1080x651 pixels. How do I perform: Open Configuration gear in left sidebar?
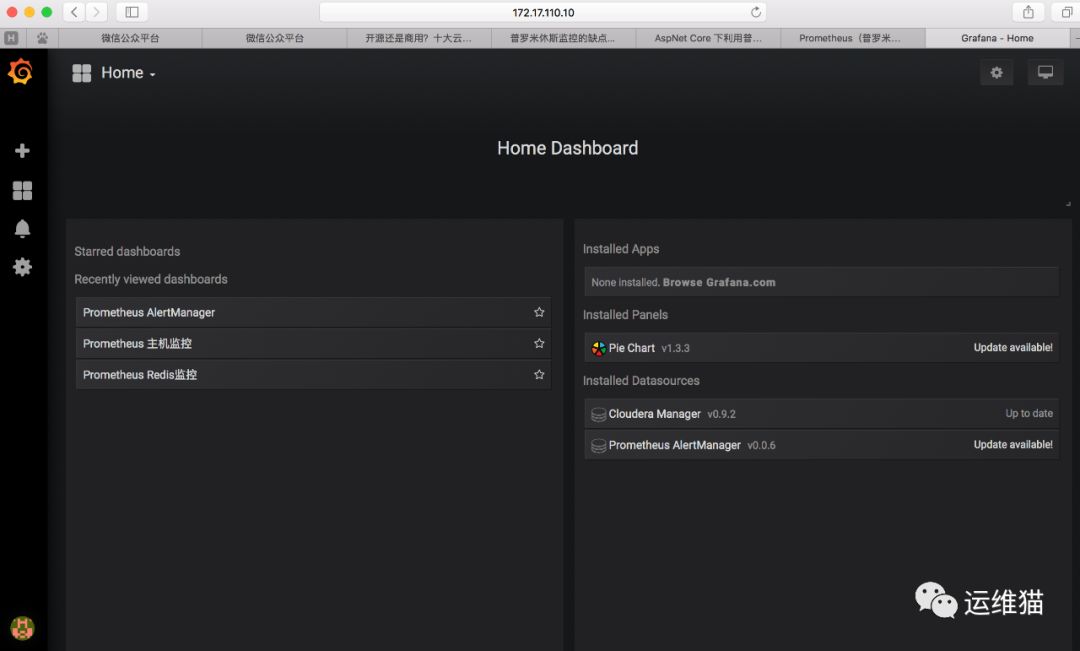click(22, 267)
